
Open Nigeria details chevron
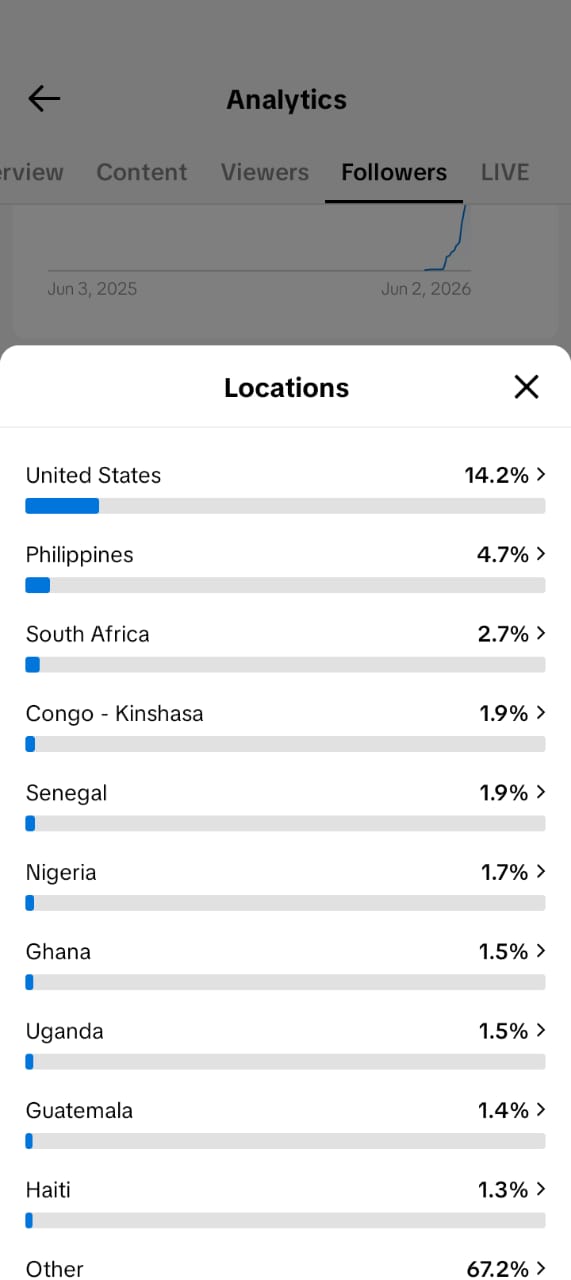tap(541, 872)
